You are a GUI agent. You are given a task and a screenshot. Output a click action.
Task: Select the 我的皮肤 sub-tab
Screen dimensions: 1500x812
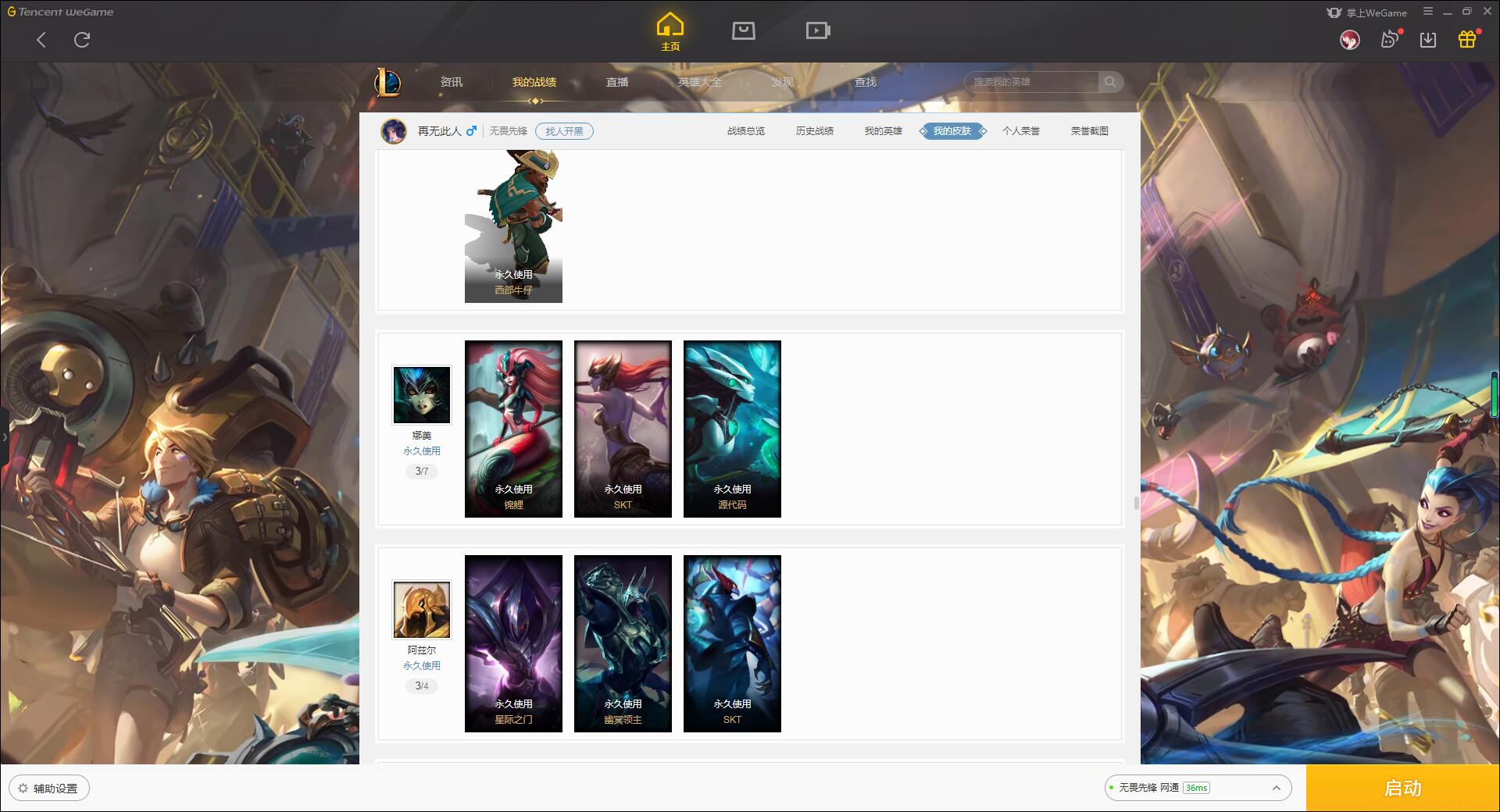pos(952,131)
